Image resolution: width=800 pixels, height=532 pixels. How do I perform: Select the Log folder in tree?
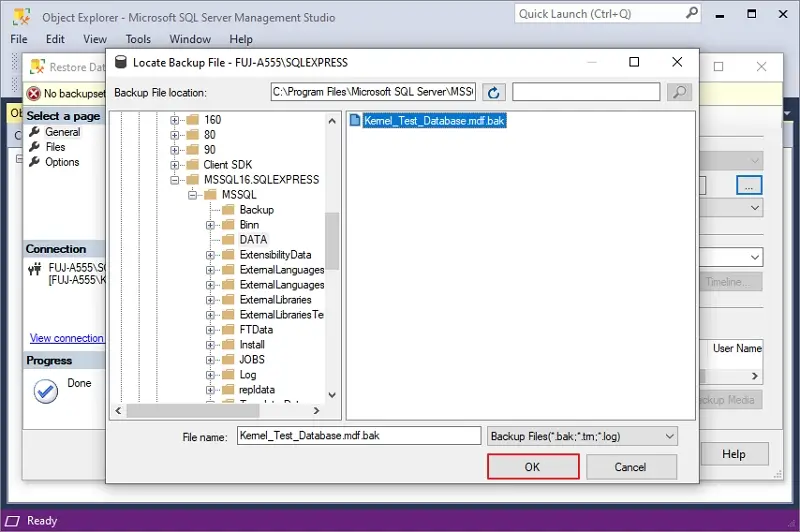248,375
